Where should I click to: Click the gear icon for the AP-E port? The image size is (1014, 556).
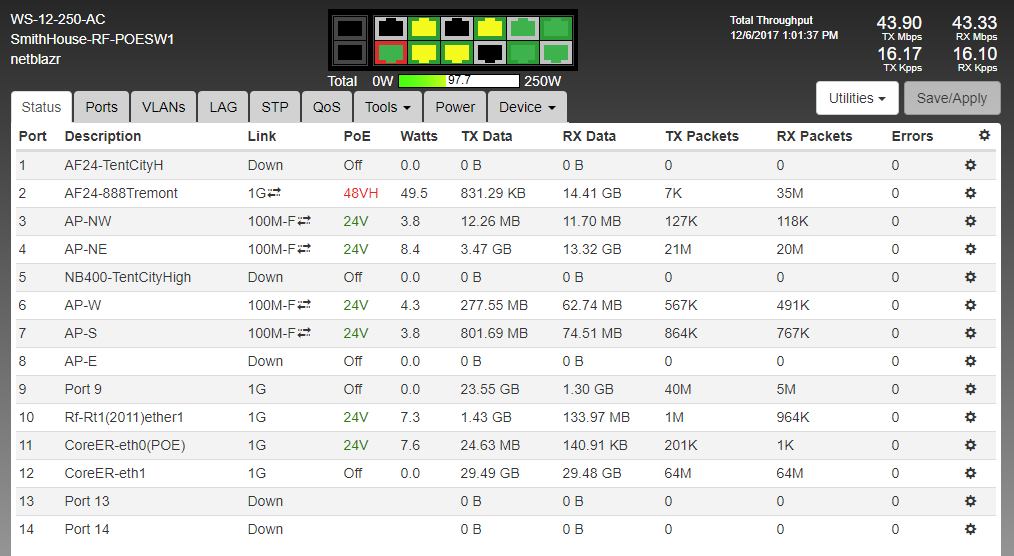(x=969, y=361)
